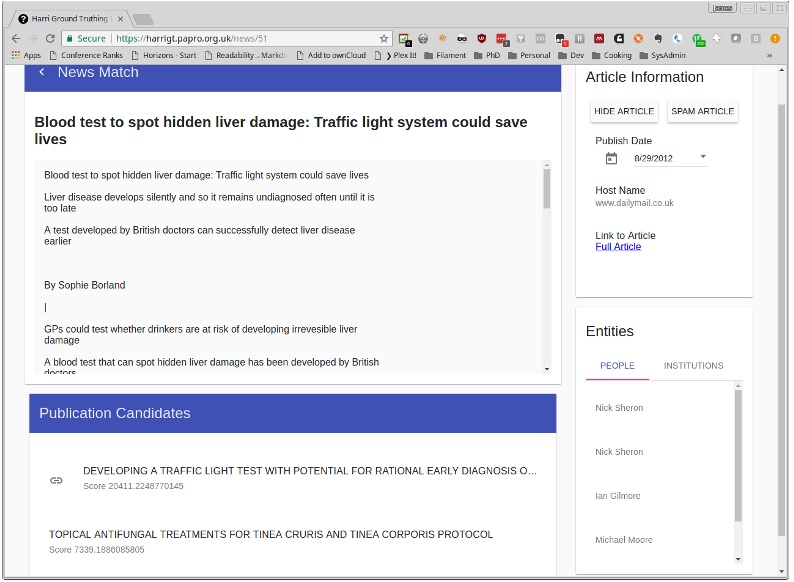794x582 pixels.
Task: Open the green checkmark extension icon
Action: [x=404, y=39]
